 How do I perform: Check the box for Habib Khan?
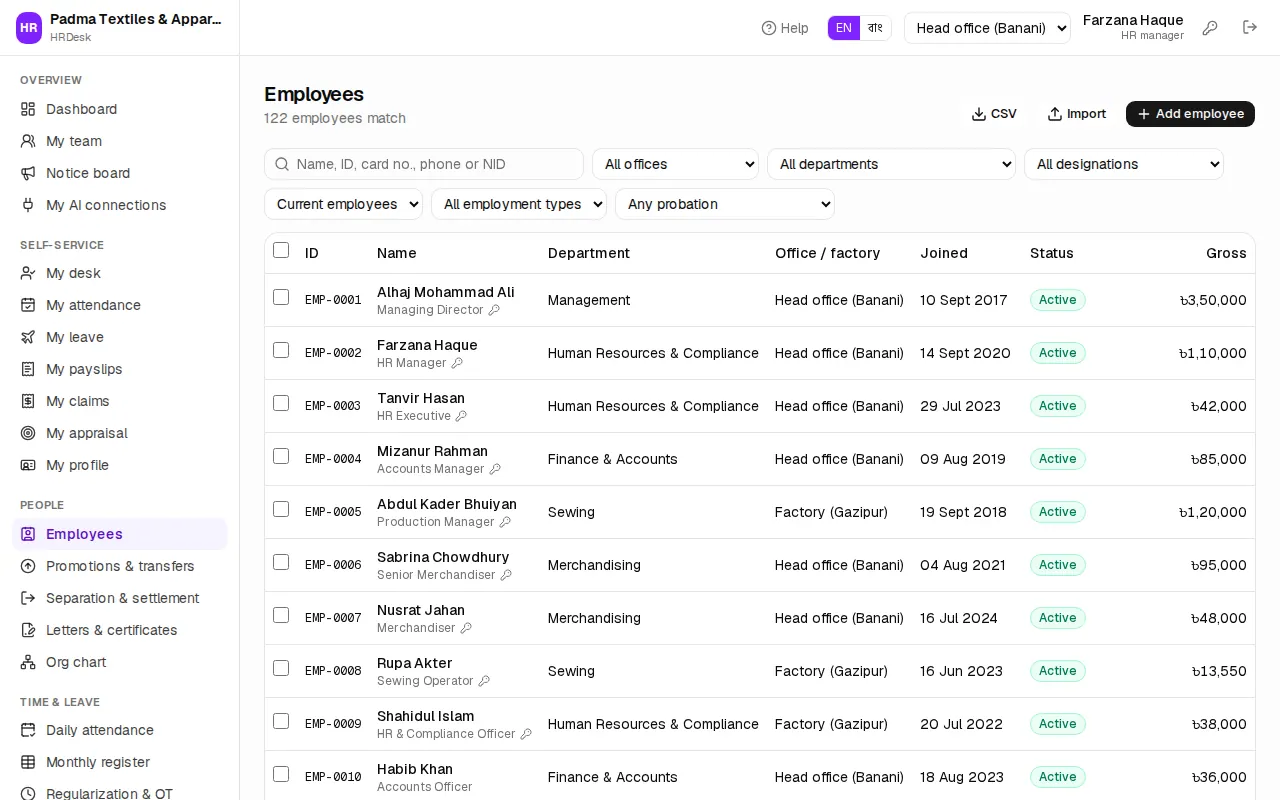pos(281,774)
